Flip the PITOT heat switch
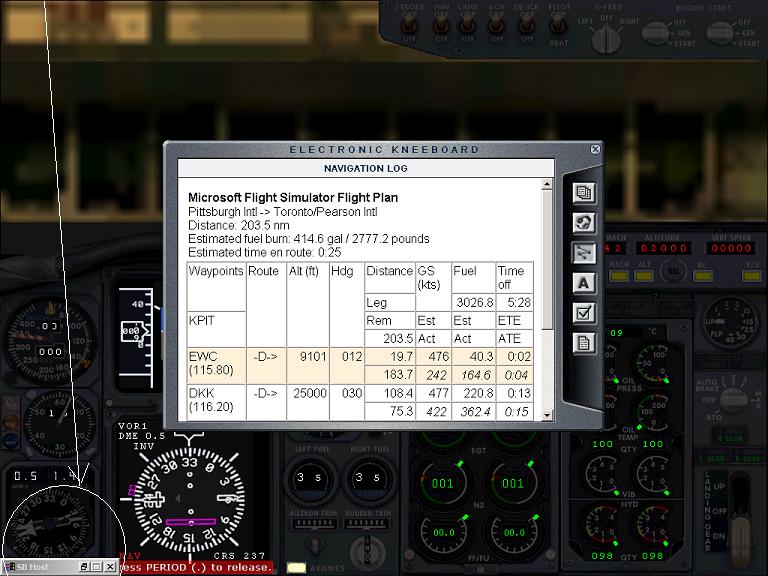 click(558, 25)
